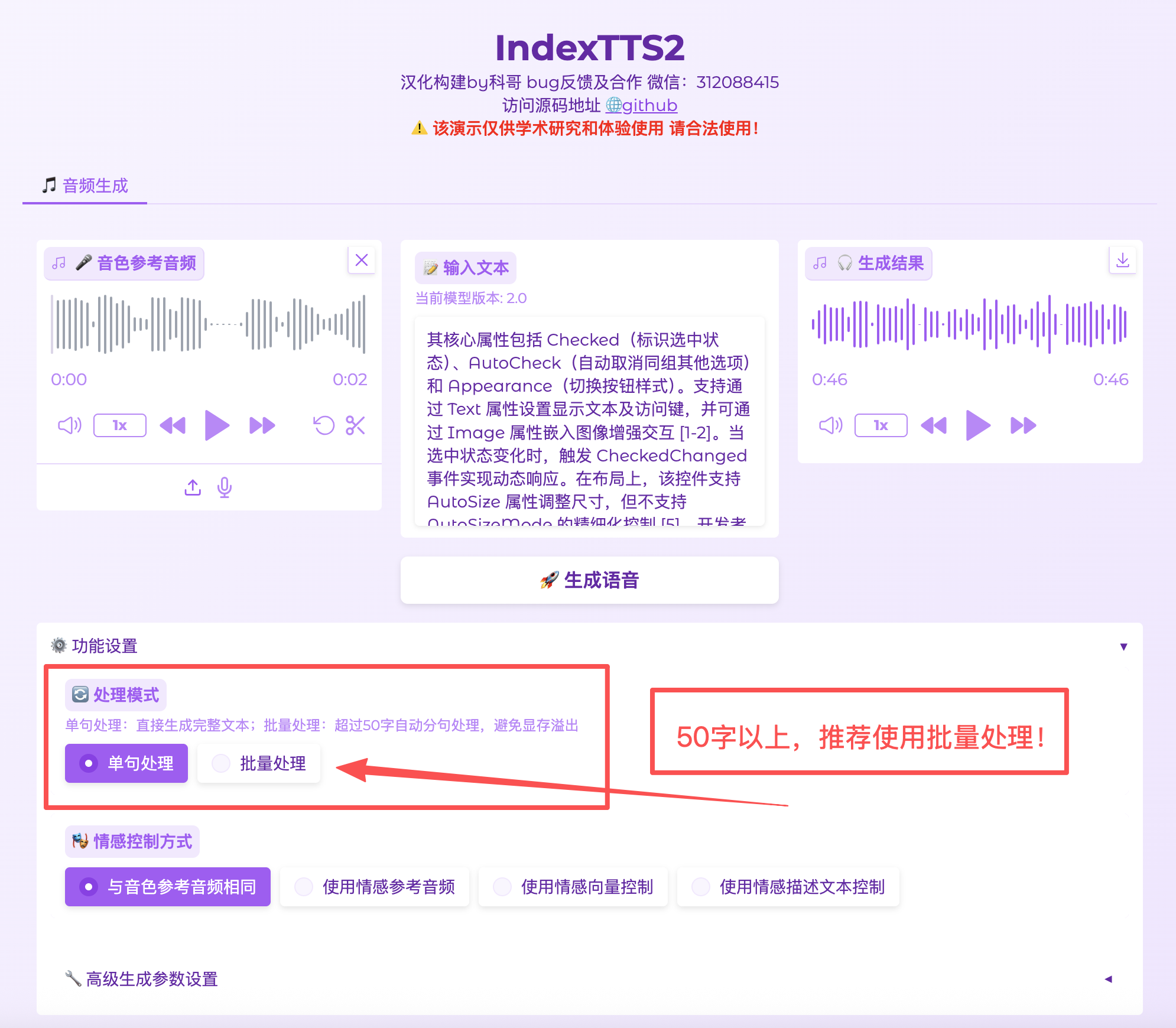This screenshot has width=1176, height=1028.
Task: Change the 1x speed of the generated result audio
Action: [x=881, y=425]
